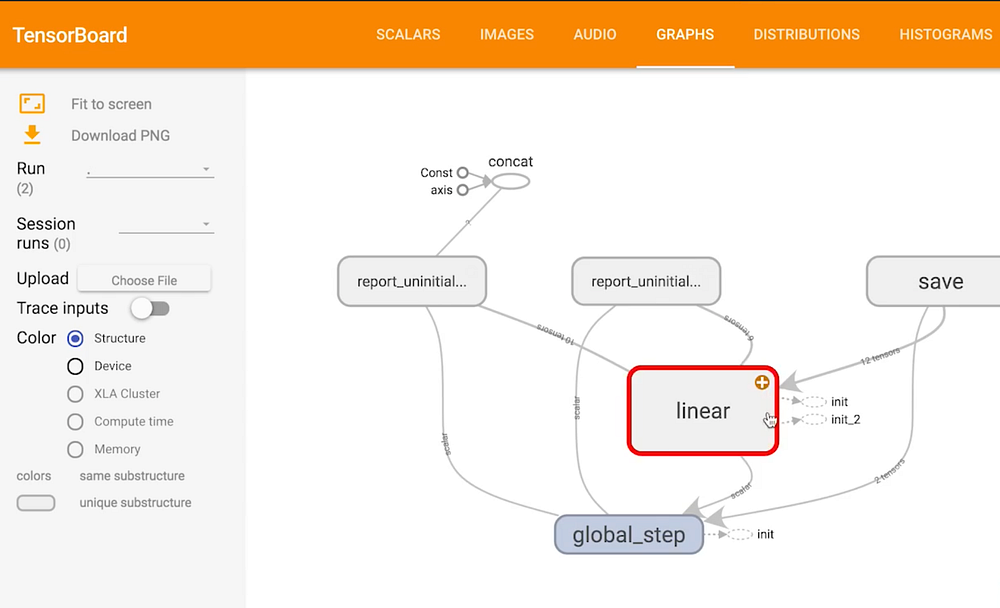Click the TensorBoard logo

coord(70,34)
